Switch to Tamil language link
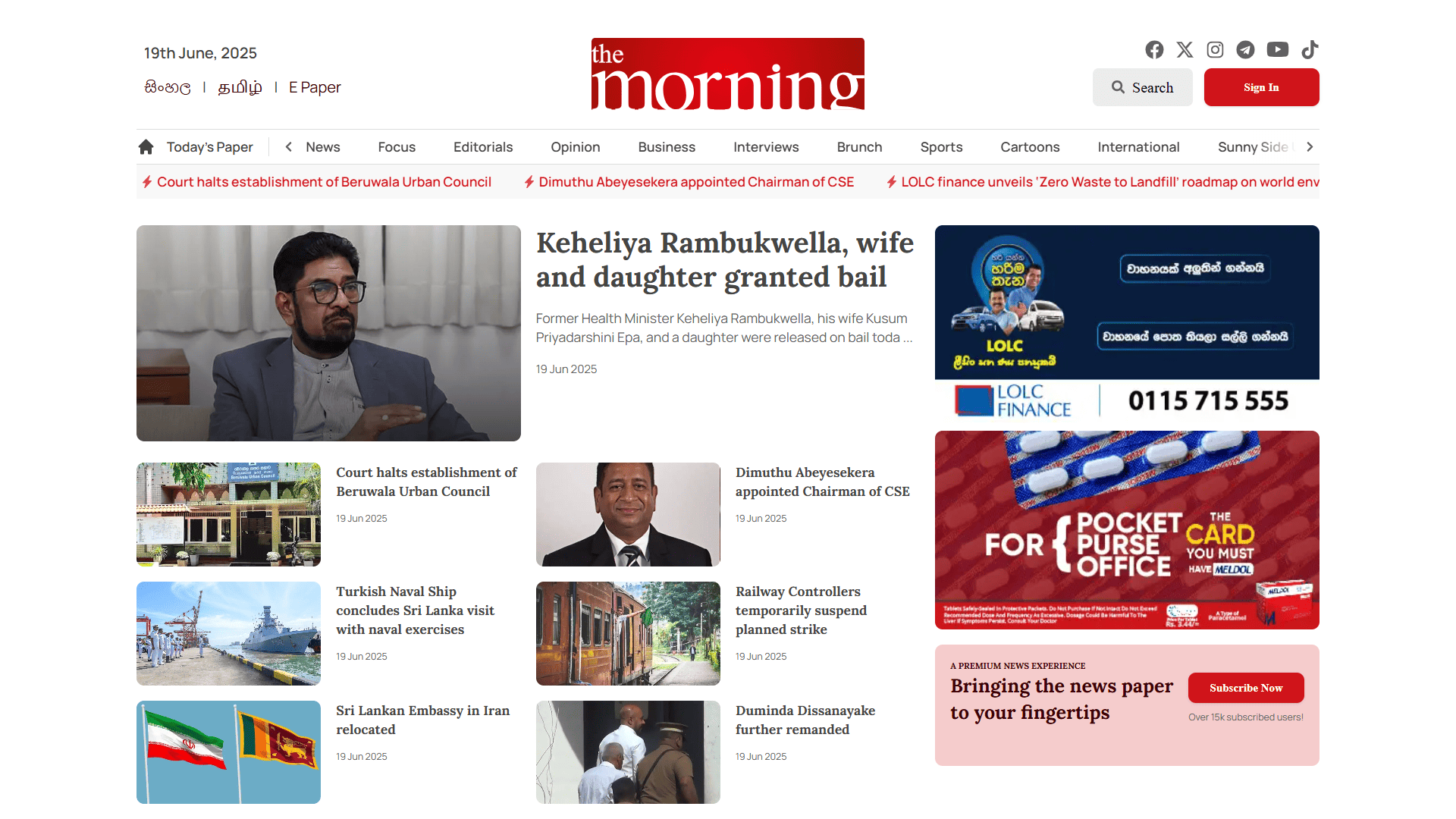Image resolution: width=1456 pixels, height=819 pixels. coord(240,87)
